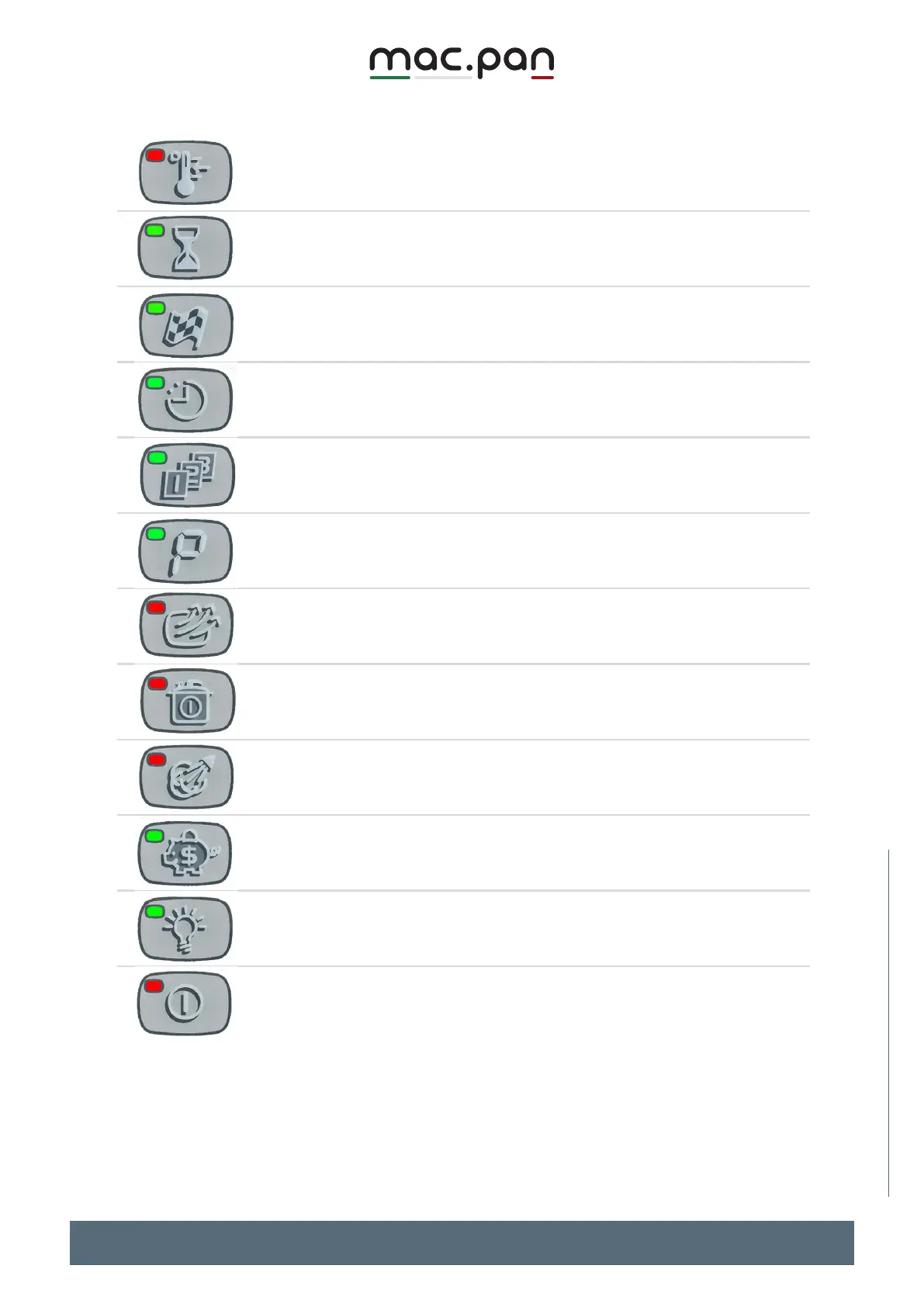Click the mac.pan logo
Screen dimensions: 924x1307
461,63
